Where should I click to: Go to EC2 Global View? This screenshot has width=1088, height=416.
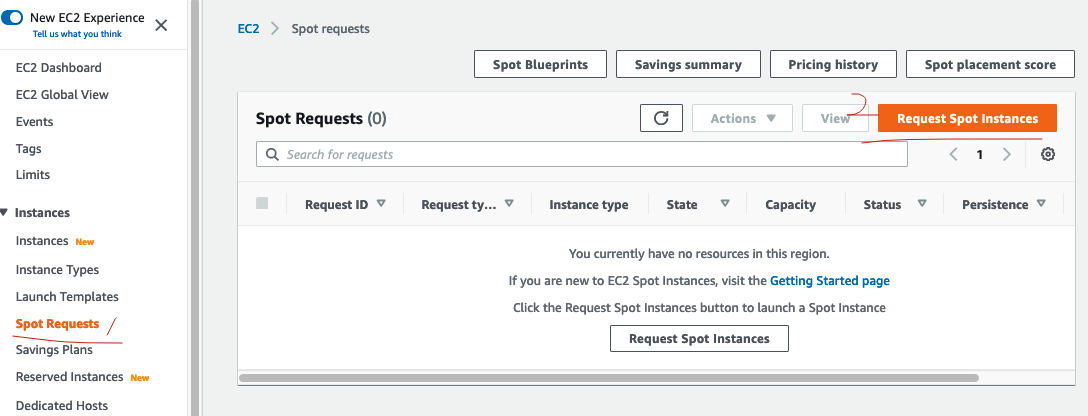(62, 94)
